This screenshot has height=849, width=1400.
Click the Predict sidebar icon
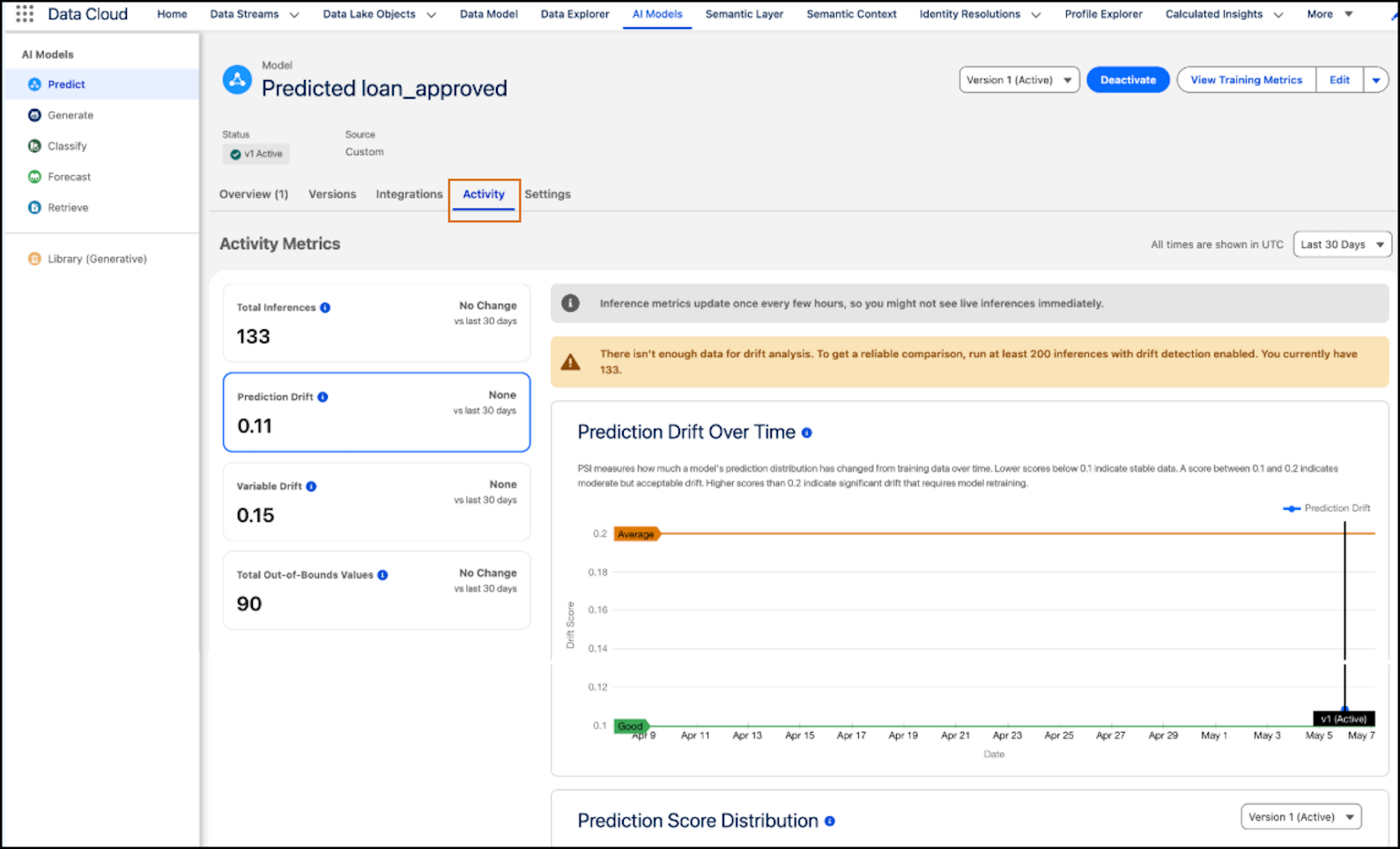(34, 85)
